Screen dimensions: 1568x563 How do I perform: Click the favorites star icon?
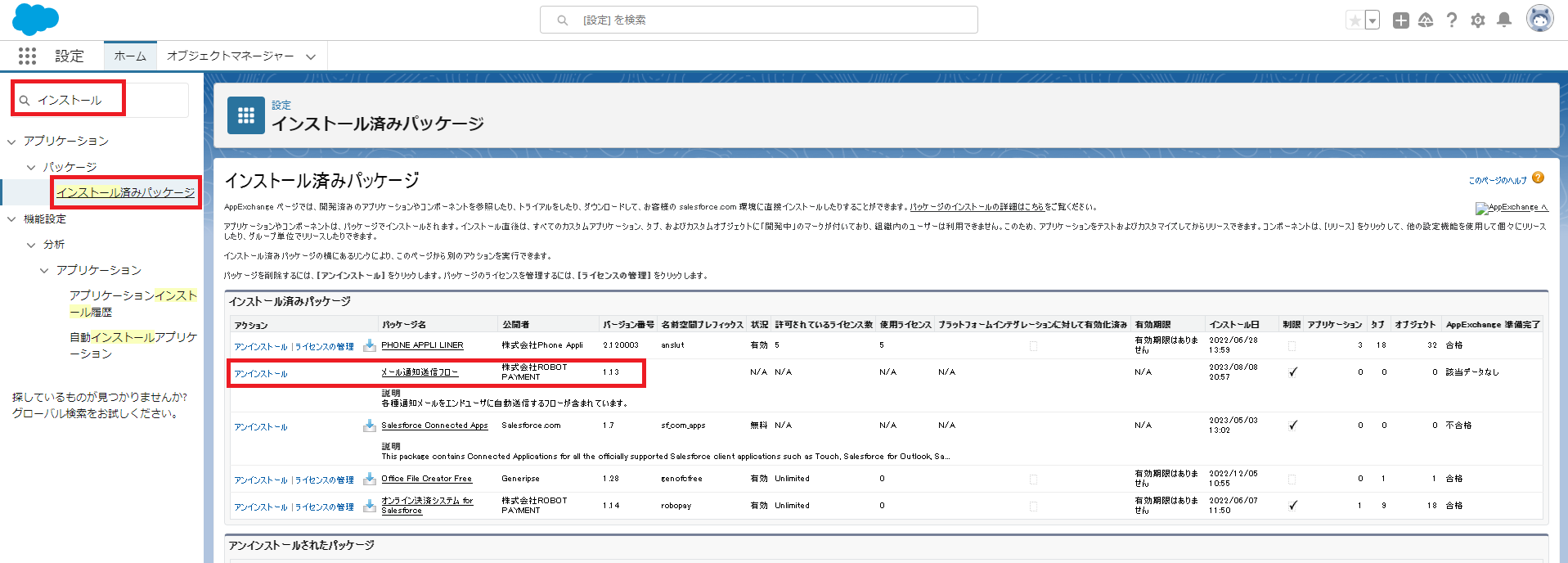[x=1355, y=20]
